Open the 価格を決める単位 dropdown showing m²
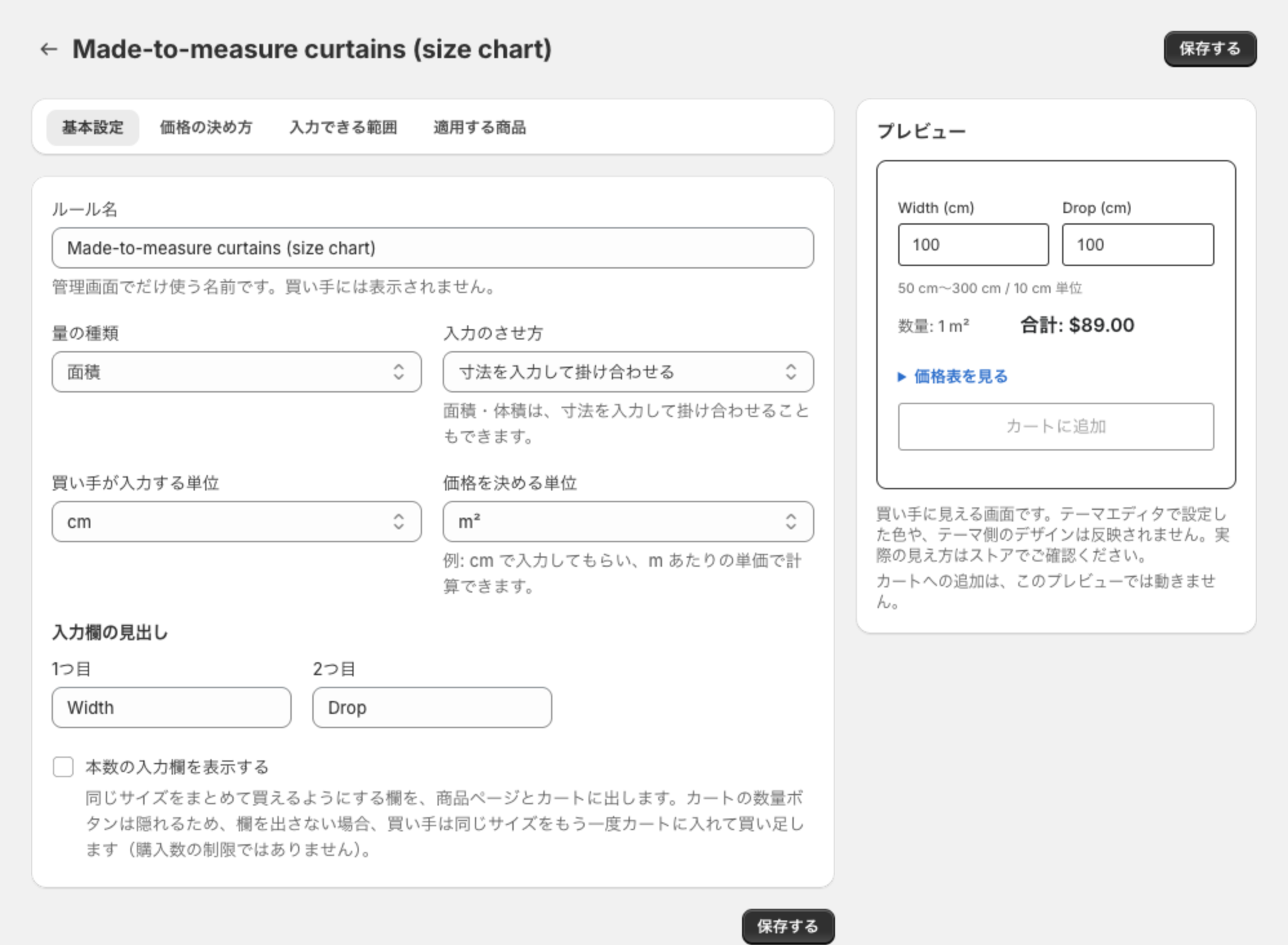 (628, 522)
